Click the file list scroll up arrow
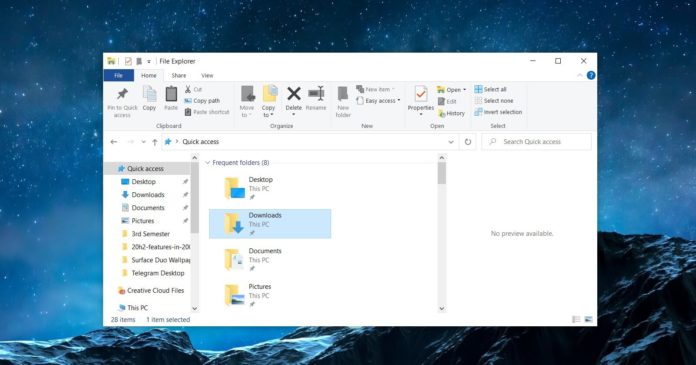The height and width of the screenshot is (365, 696). (442, 158)
